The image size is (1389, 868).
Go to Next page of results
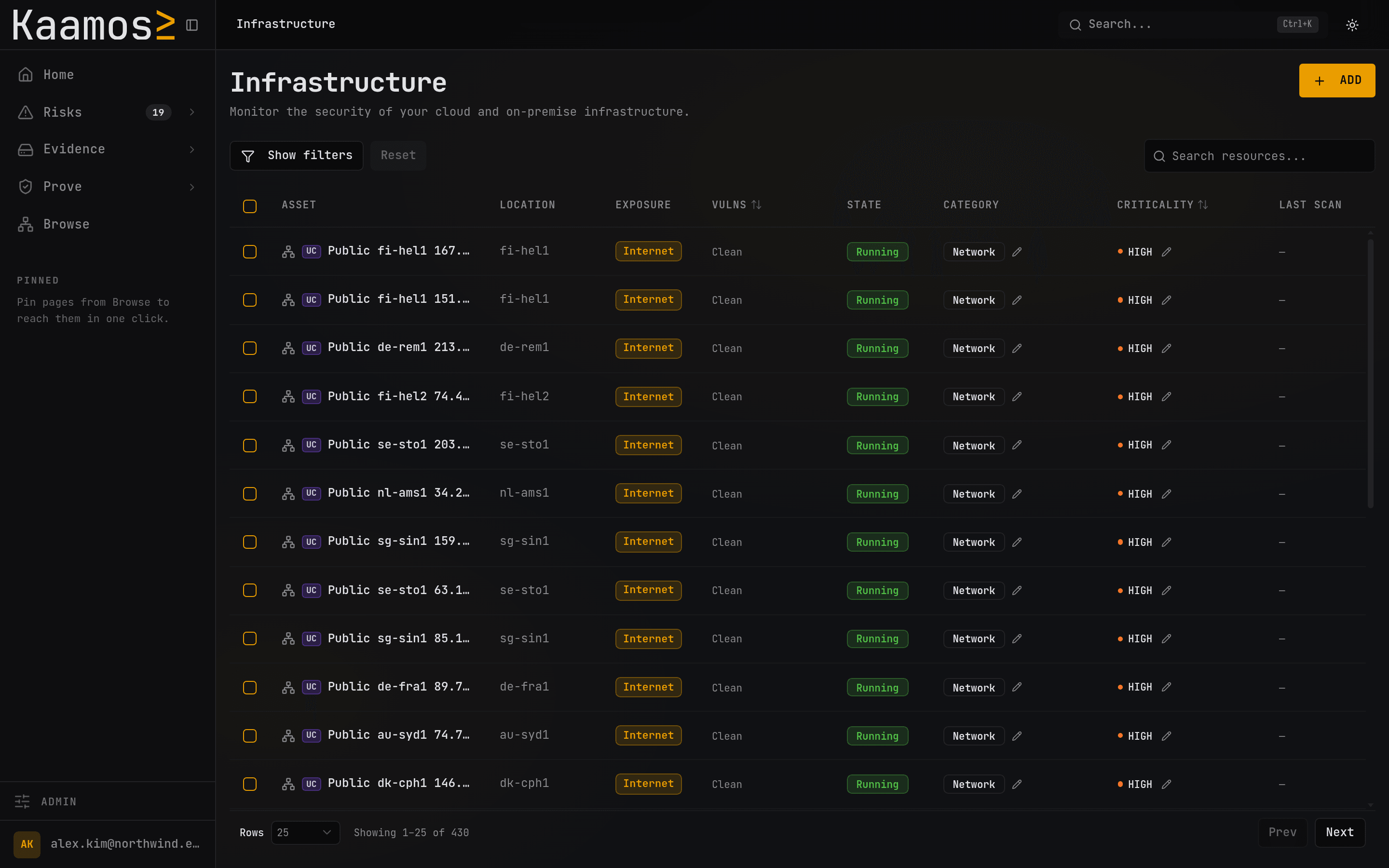[x=1340, y=832]
